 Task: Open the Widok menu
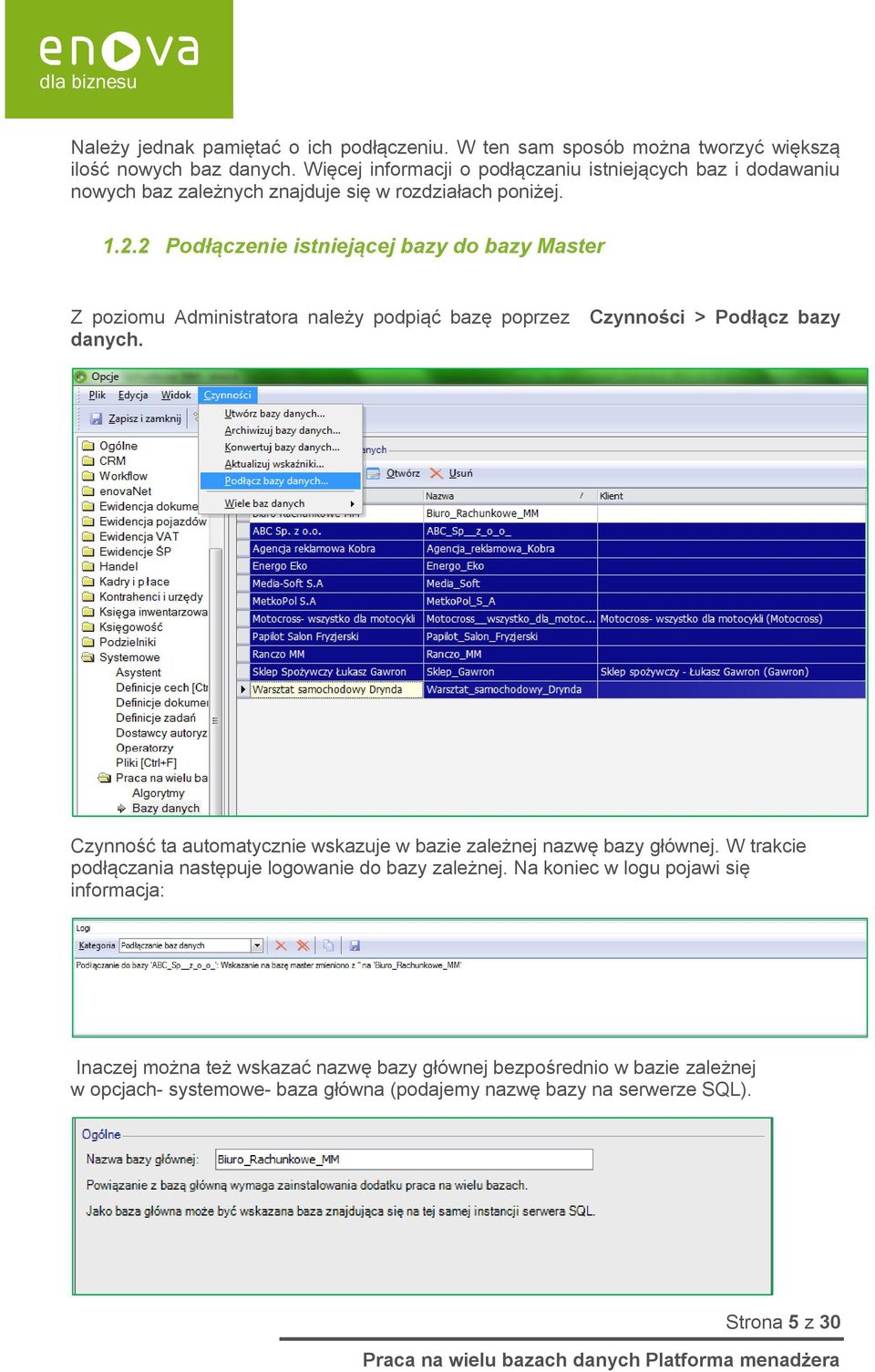[176, 395]
